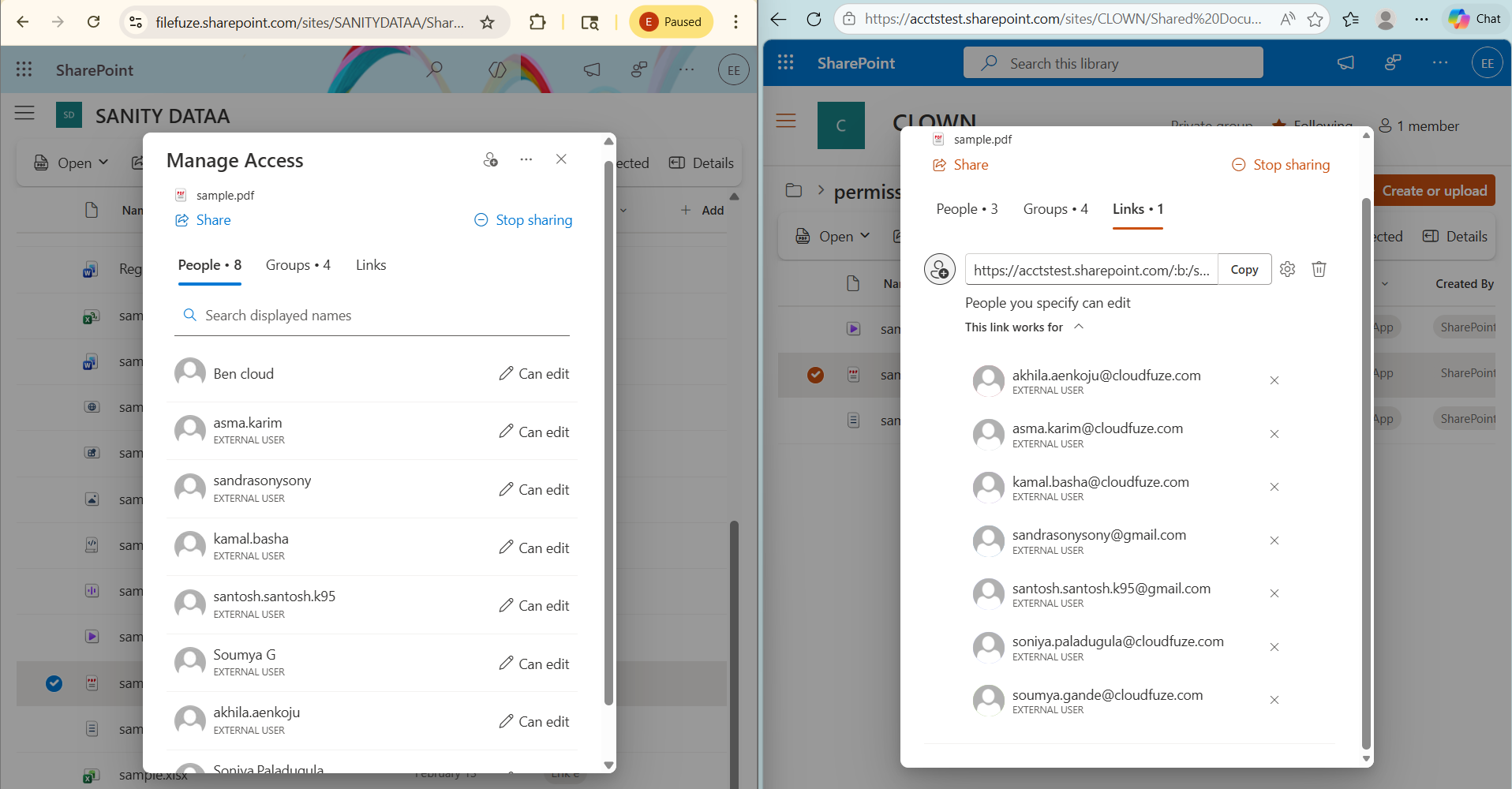Click left Manage Access dialog scrollbar
The height and width of the screenshot is (789, 1512).
tap(608, 433)
